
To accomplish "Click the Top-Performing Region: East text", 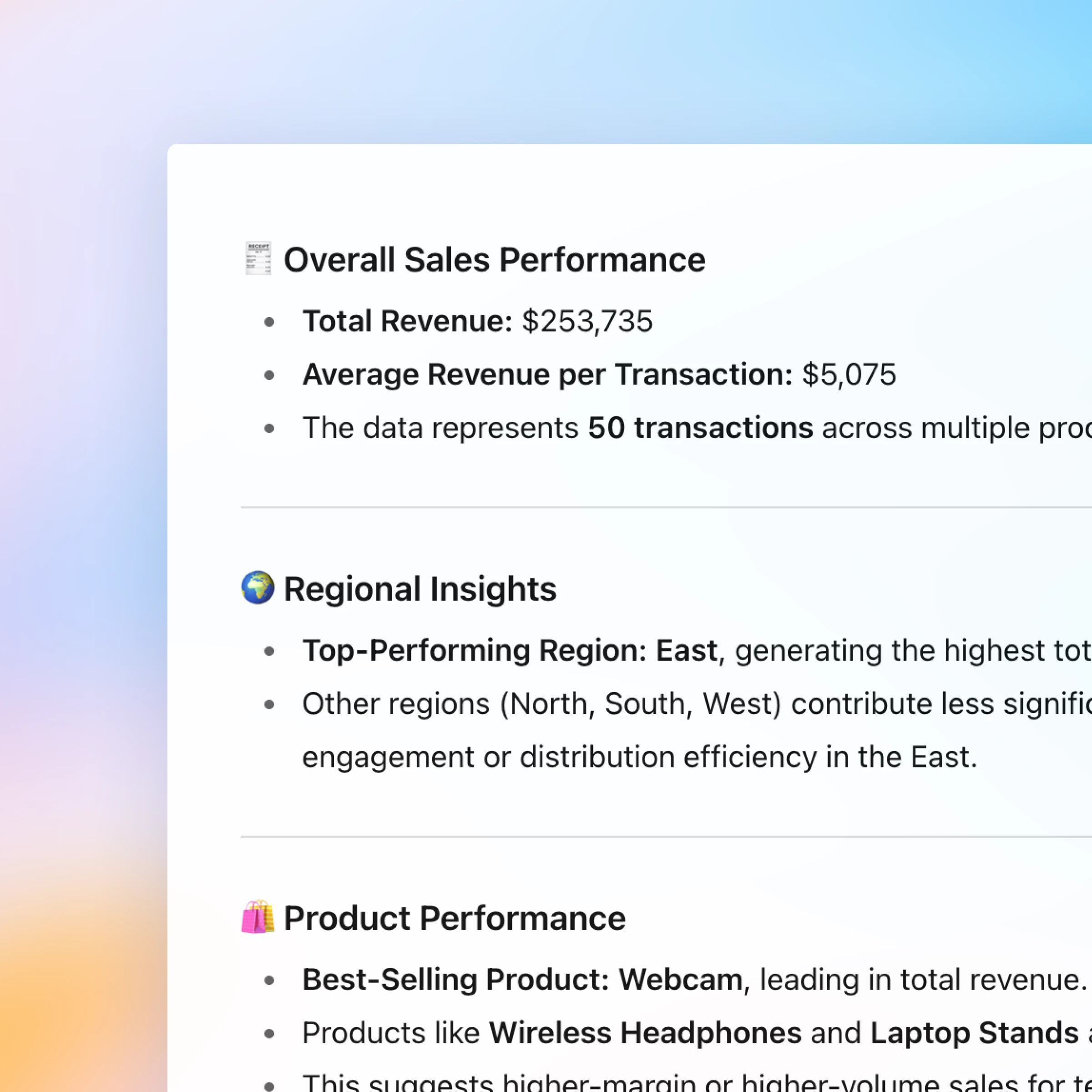I will 509,650.
